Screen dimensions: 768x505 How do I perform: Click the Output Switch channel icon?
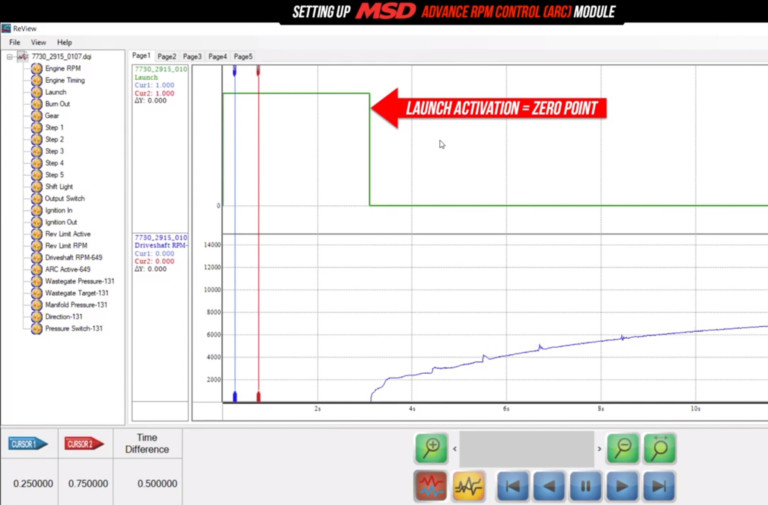(x=37, y=198)
